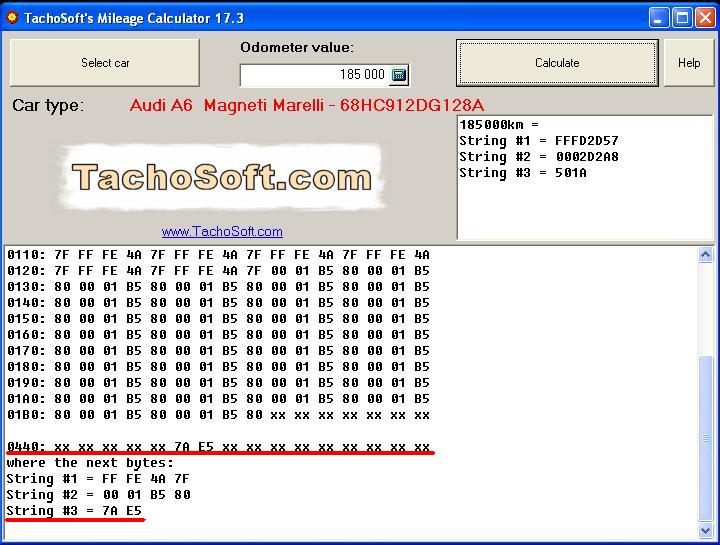Click the 'Car type:' label
Screen dimensions: 720x545
(48, 105)
